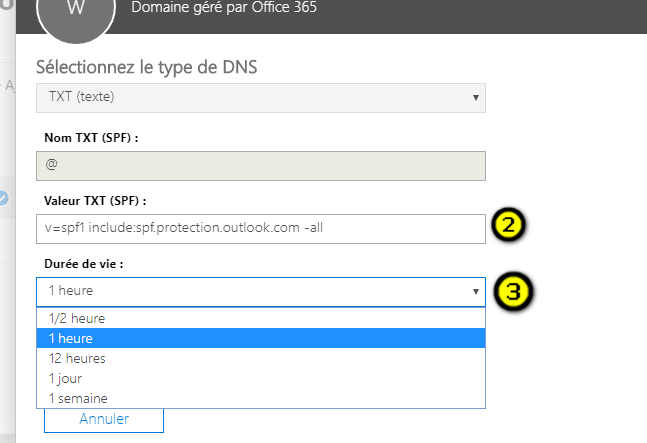Click the yellow number 2 marker
Screen dimensions: 647x443
coord(508,226)
